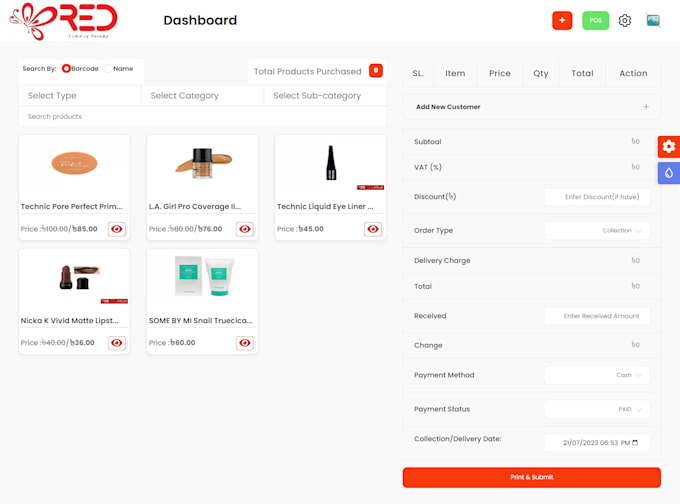Click the Delivery Charge label
The height and width of the screenshot is (504, 680).
click(x=442, y=261)
